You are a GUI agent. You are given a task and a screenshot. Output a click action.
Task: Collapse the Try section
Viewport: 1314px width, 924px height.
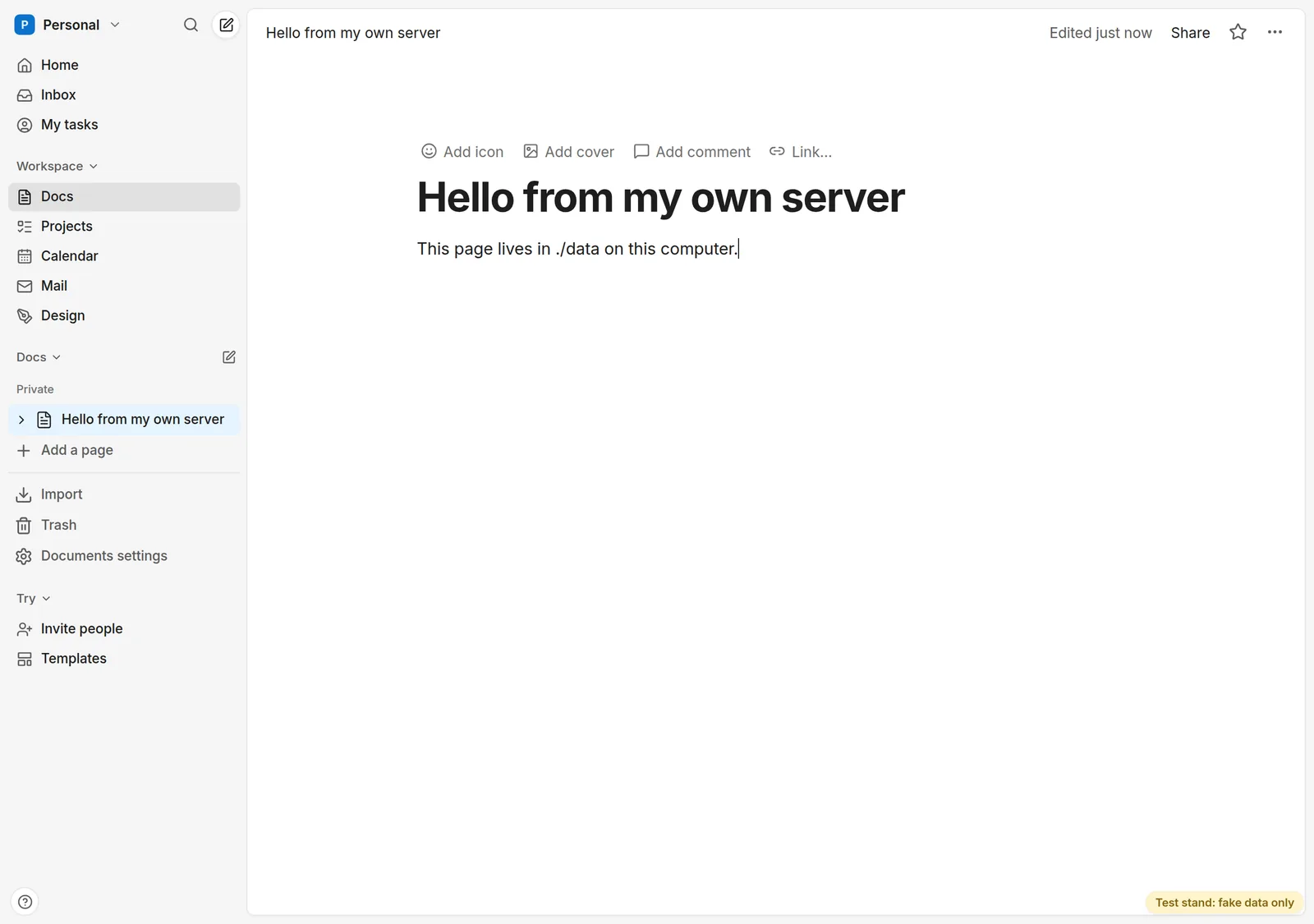[x=34, y=599]
